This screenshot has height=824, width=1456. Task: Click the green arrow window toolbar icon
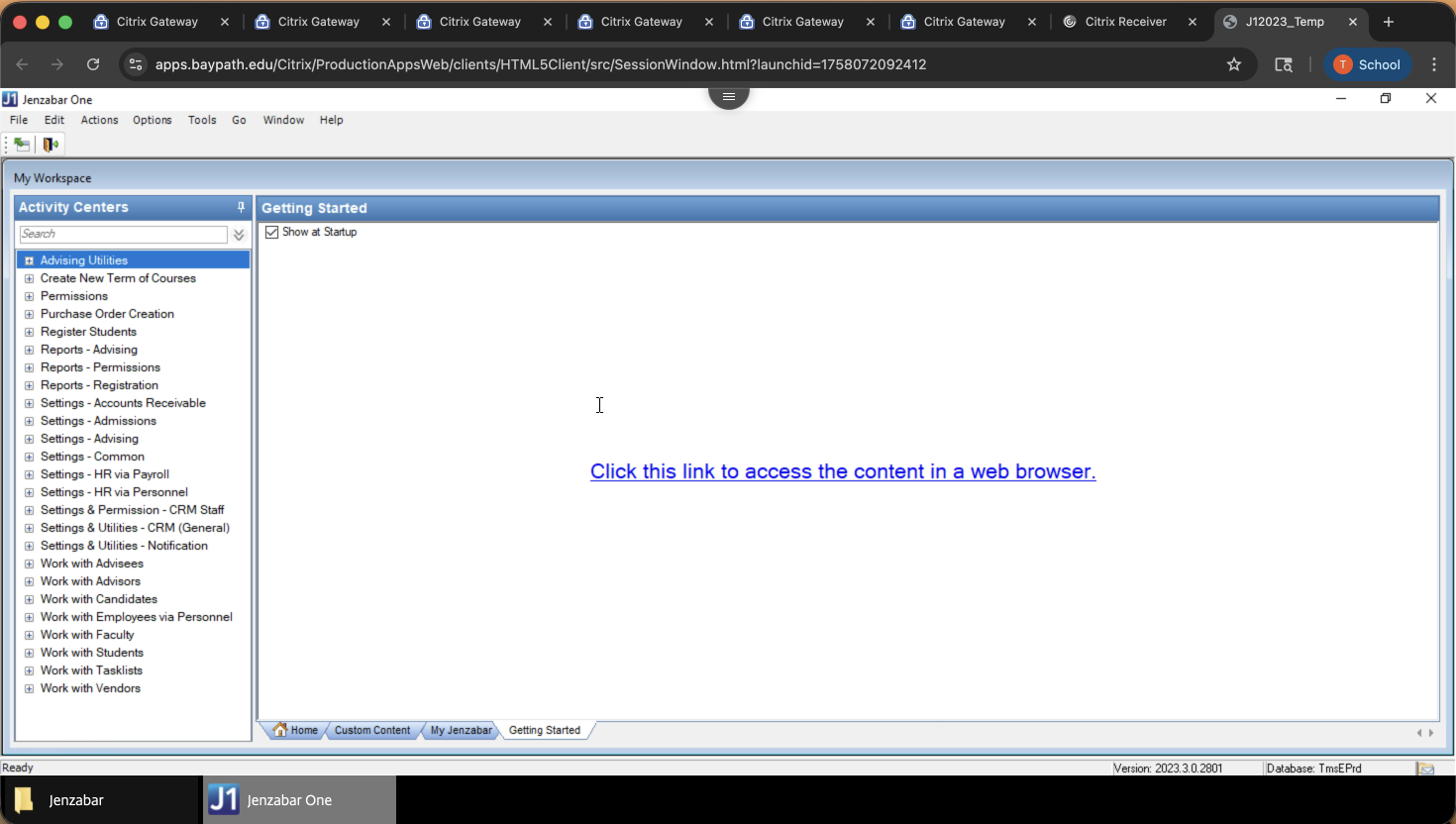pyautogui.click(x=22, y=145)
